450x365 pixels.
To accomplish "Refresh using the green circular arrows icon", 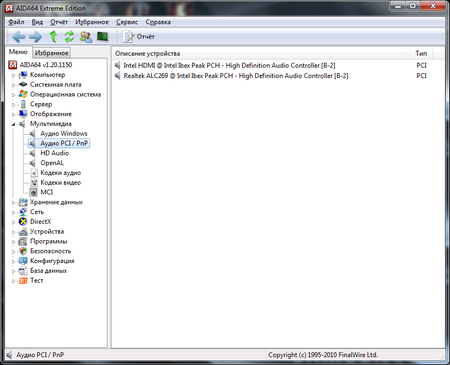I will pyautogui.click(x=69, y=37).
